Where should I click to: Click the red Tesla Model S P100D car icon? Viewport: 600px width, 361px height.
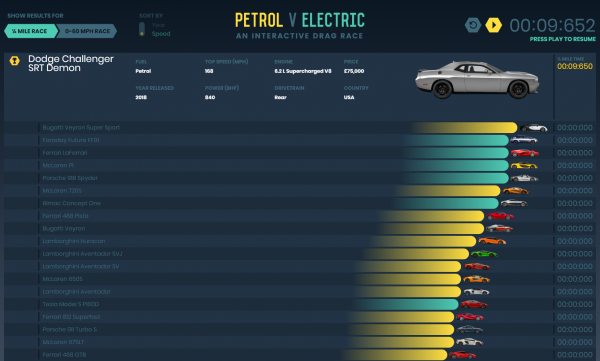point(474,304)
